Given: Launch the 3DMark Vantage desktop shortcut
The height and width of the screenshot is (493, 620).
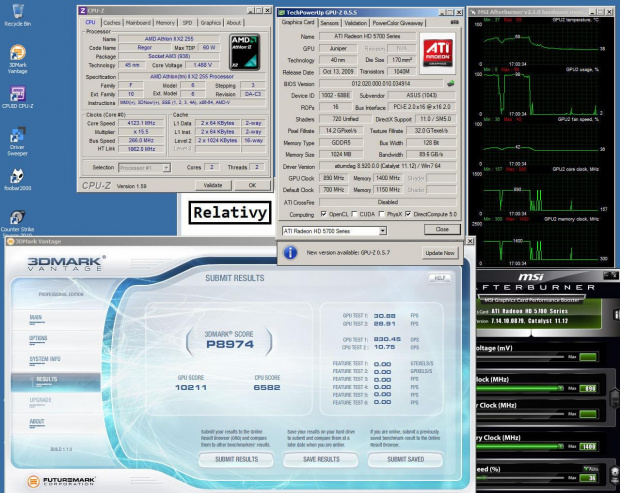Looking at the screenshot, I should tap(18, 59).
